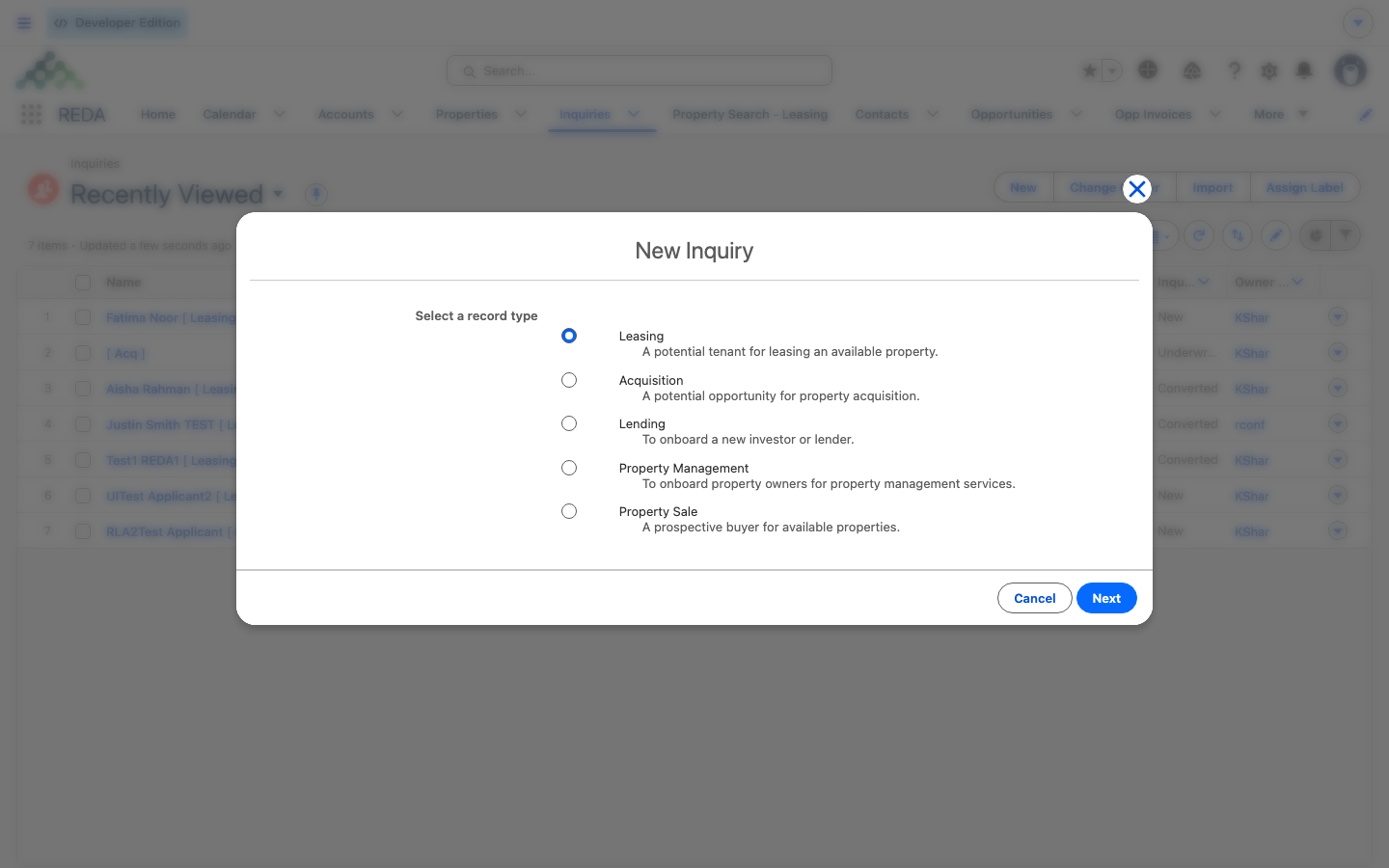This screenshot has height=868, width=1389.
Task: Click the Global Actions globe icon
Action: [1148, 69]
